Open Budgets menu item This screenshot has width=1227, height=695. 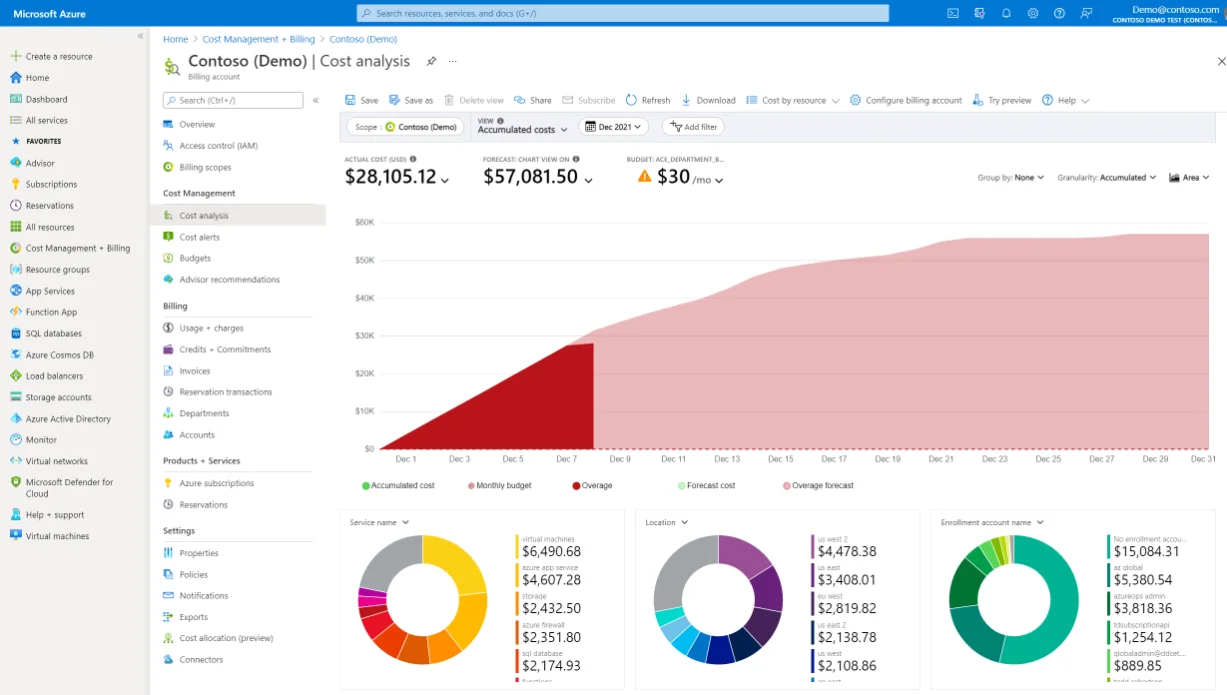pyautogui.click(x=195, y=258)
